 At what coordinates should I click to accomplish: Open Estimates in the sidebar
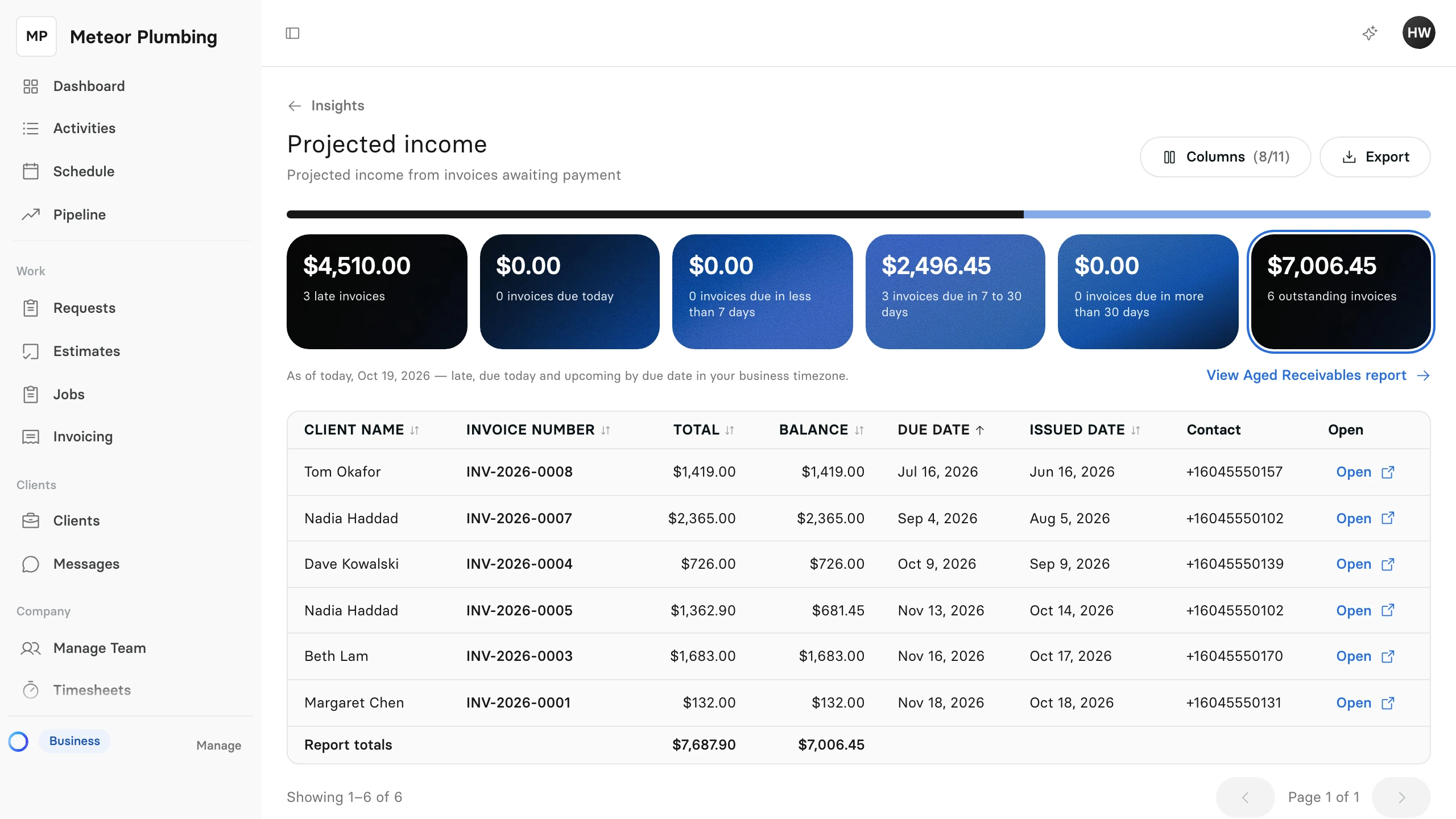[131, 351]
